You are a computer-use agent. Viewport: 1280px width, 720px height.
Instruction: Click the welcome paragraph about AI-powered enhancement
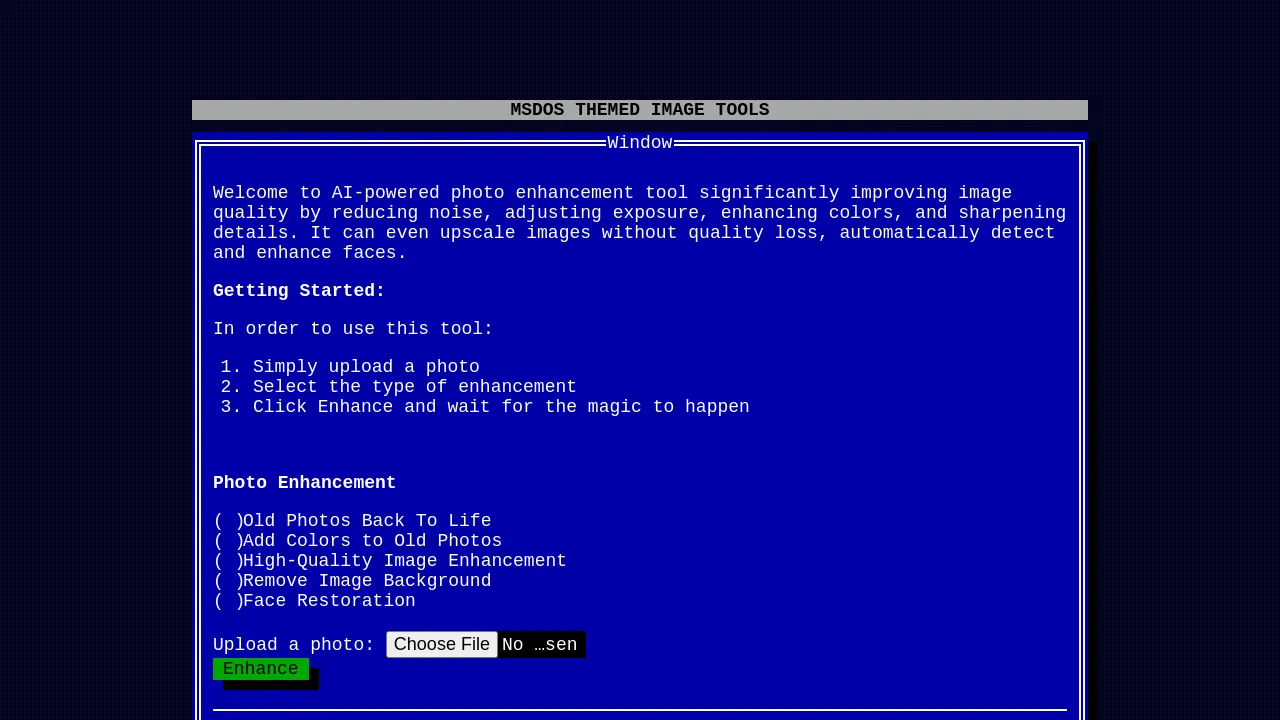(639, 222)
